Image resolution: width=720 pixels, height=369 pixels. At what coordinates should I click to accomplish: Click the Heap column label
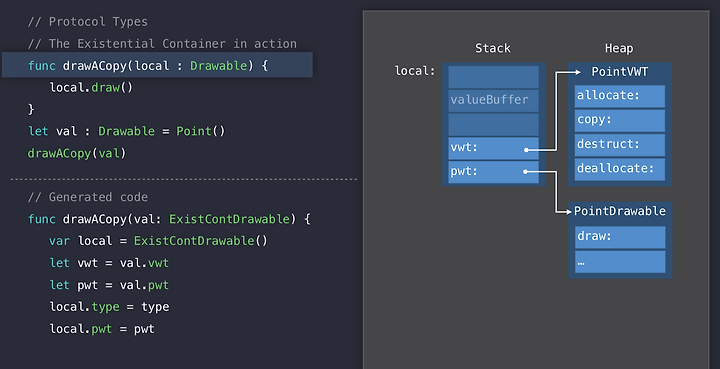619,48
